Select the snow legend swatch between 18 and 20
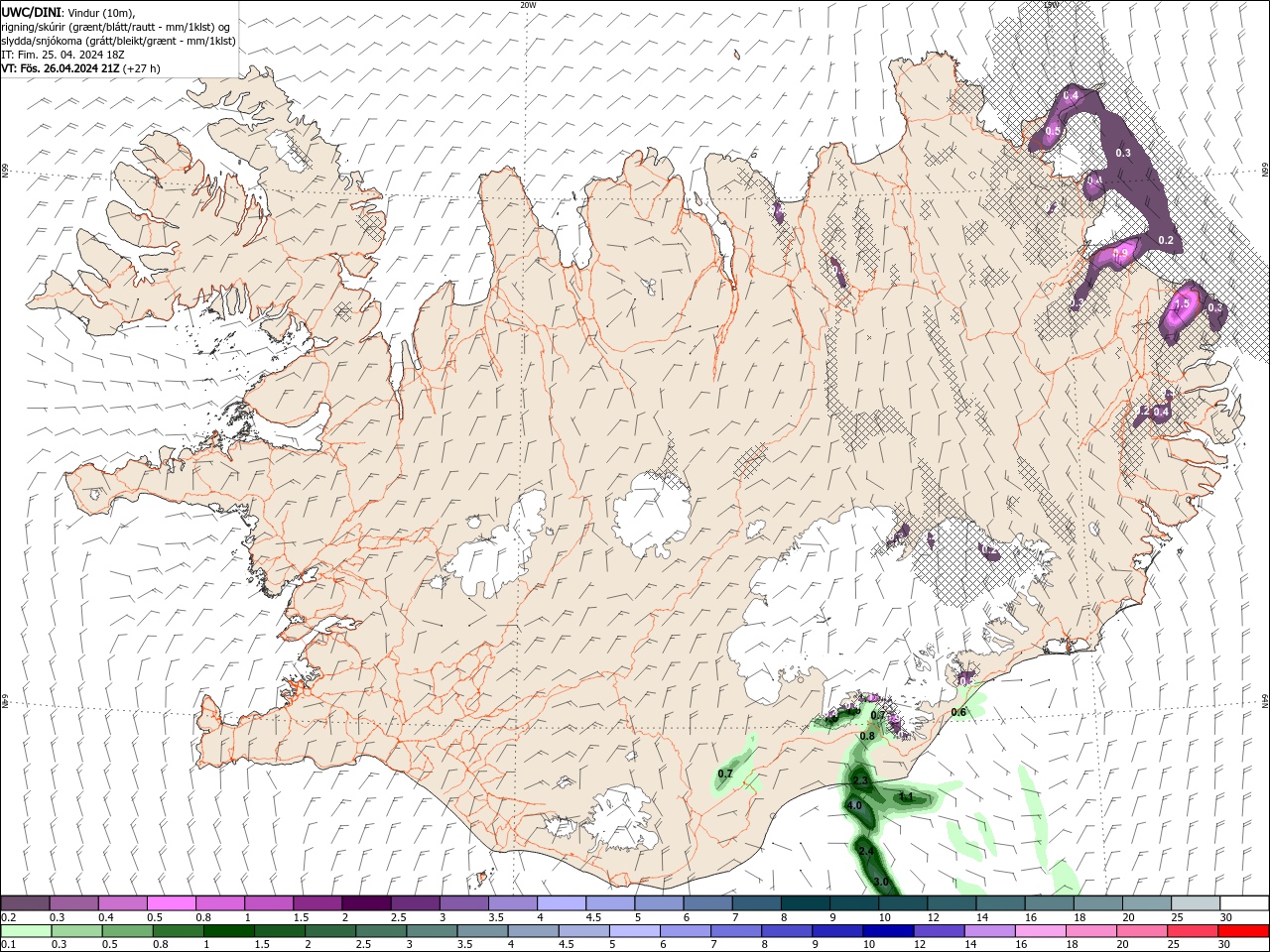The width and height of the screenshot is (1270, 952). [x=1099, y=903]
